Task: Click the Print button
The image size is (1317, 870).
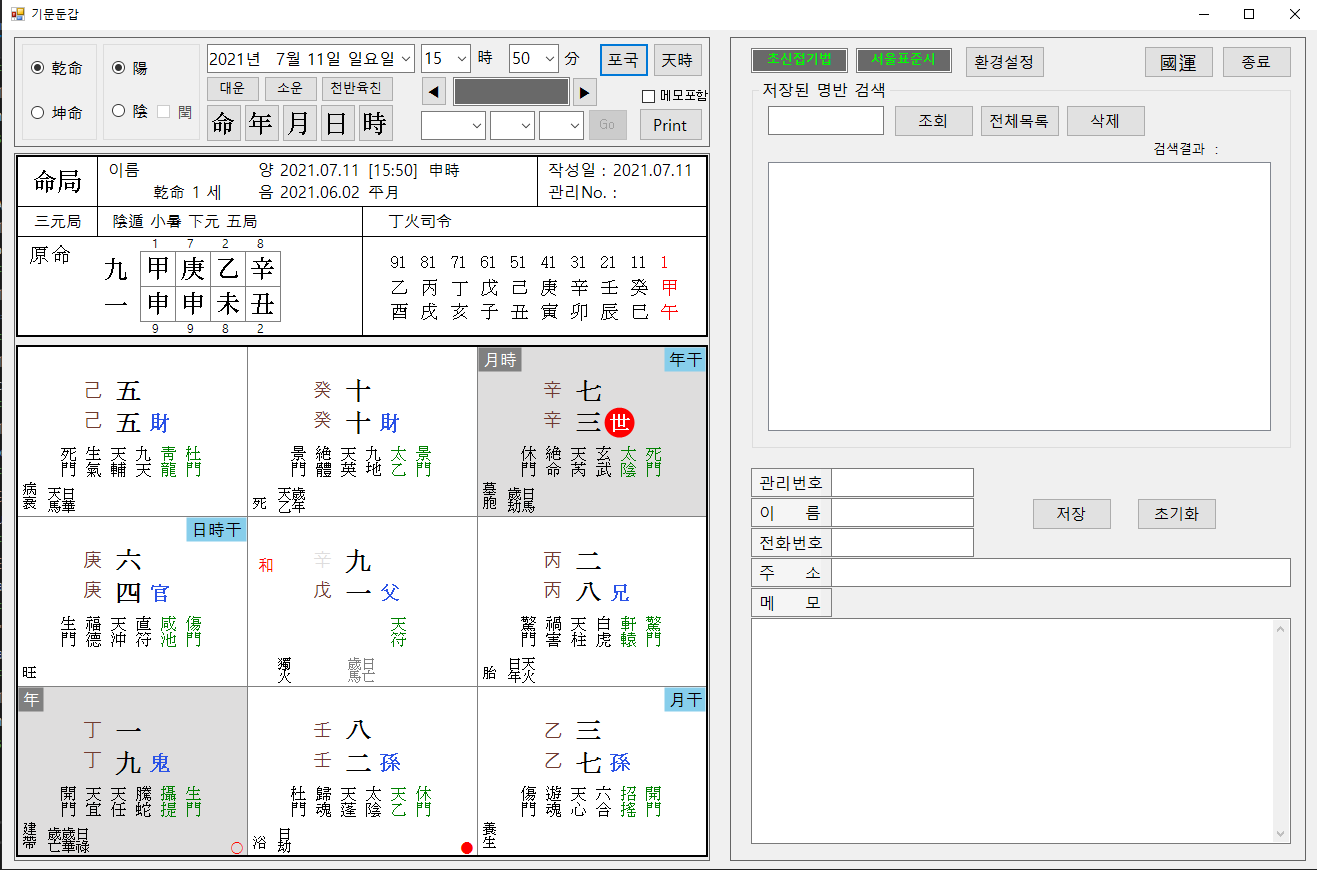Action: tap(670, 125)
